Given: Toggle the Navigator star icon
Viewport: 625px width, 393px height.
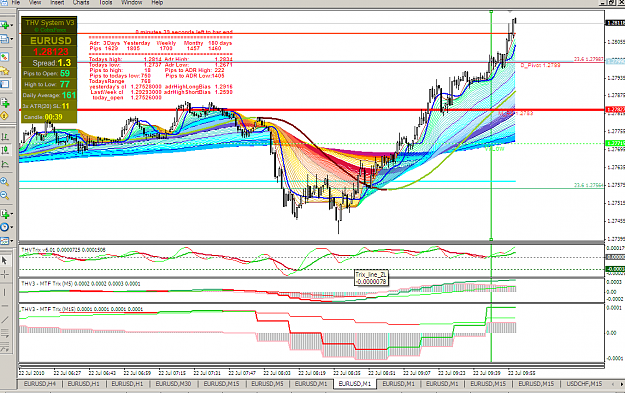Looking at the screenshot, I should [x=4, y=71].
